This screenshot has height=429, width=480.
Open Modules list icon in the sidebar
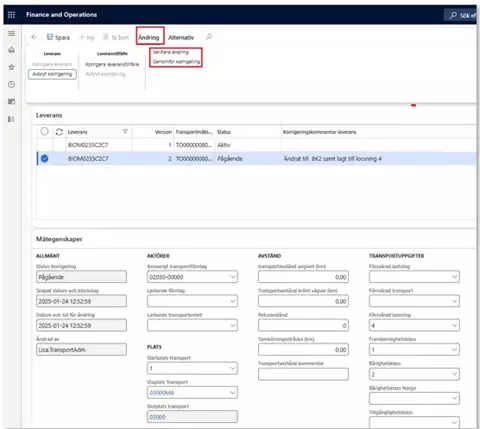(x=11, y=119)
